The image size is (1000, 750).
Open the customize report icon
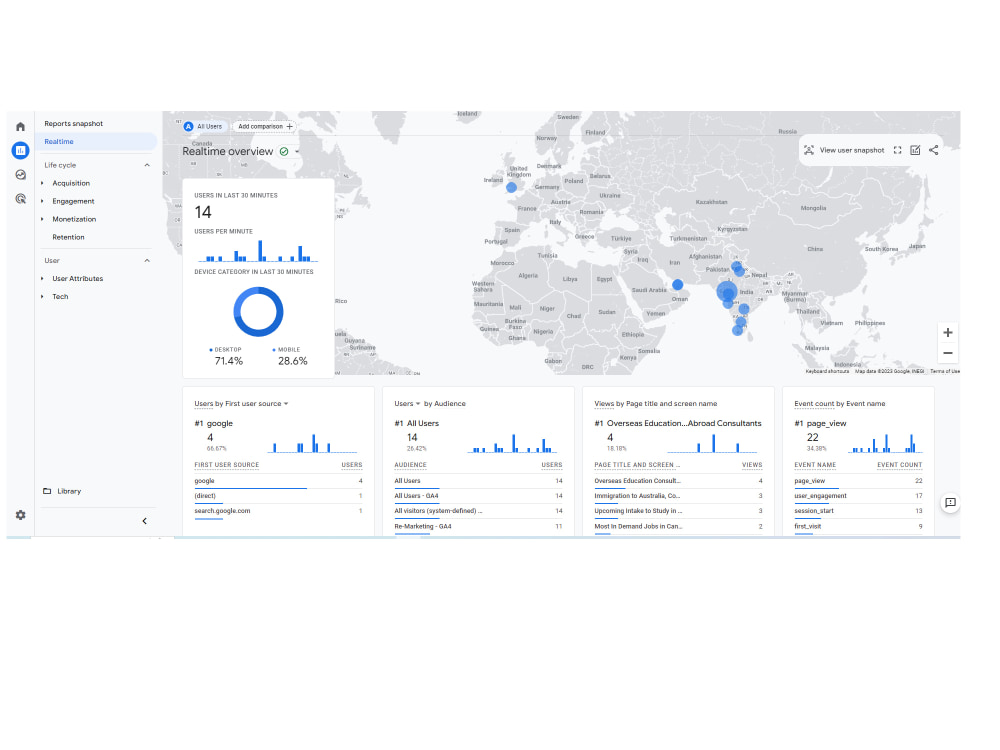(x=915, y=150)
